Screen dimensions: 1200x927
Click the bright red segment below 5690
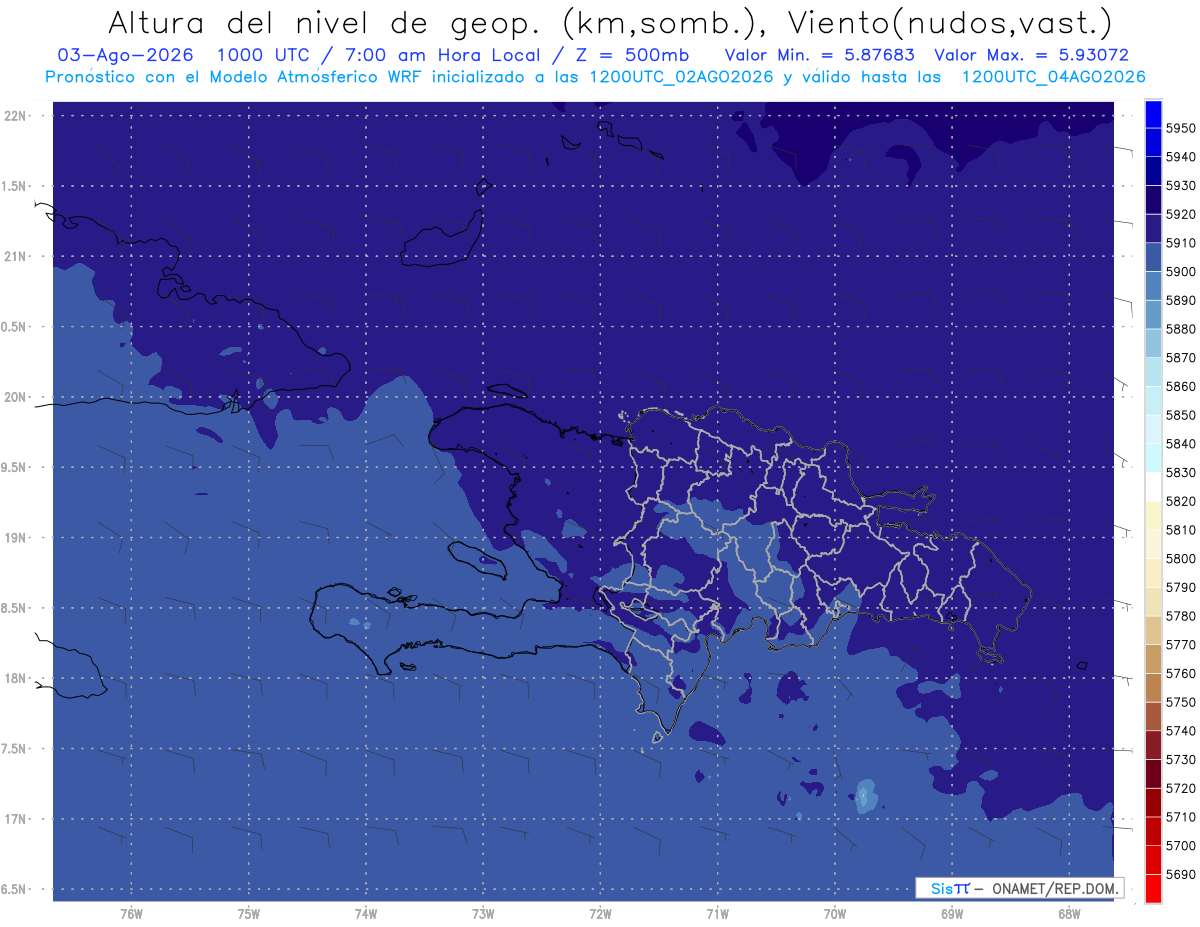[x=1152, y=888]
